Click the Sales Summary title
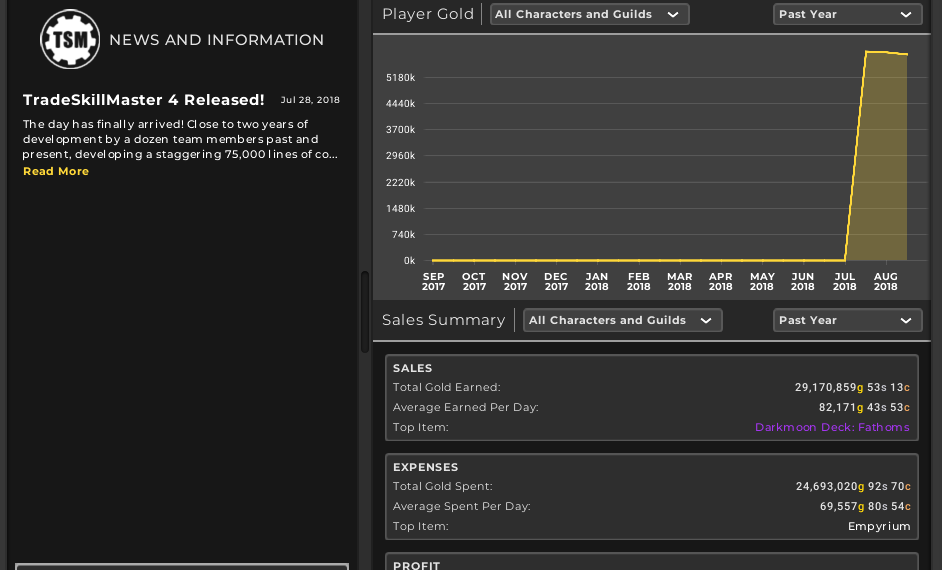This screenshot has height=570, width=942. tap(443, 320)
